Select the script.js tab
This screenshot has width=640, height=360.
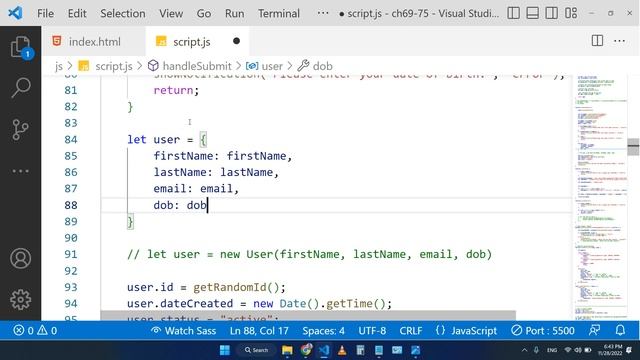click(197, 42)
